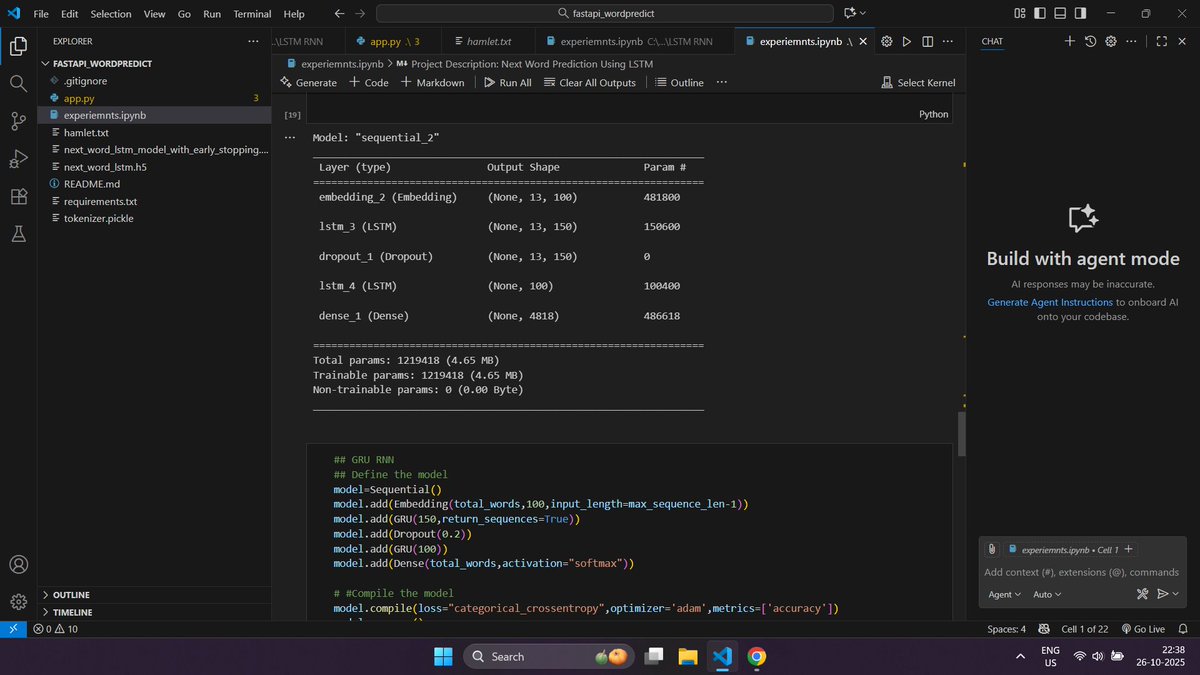This screenshot has width=1200, height=675.
Task: Open Chrome from the Windows taskbar
Action: [757, 656]
